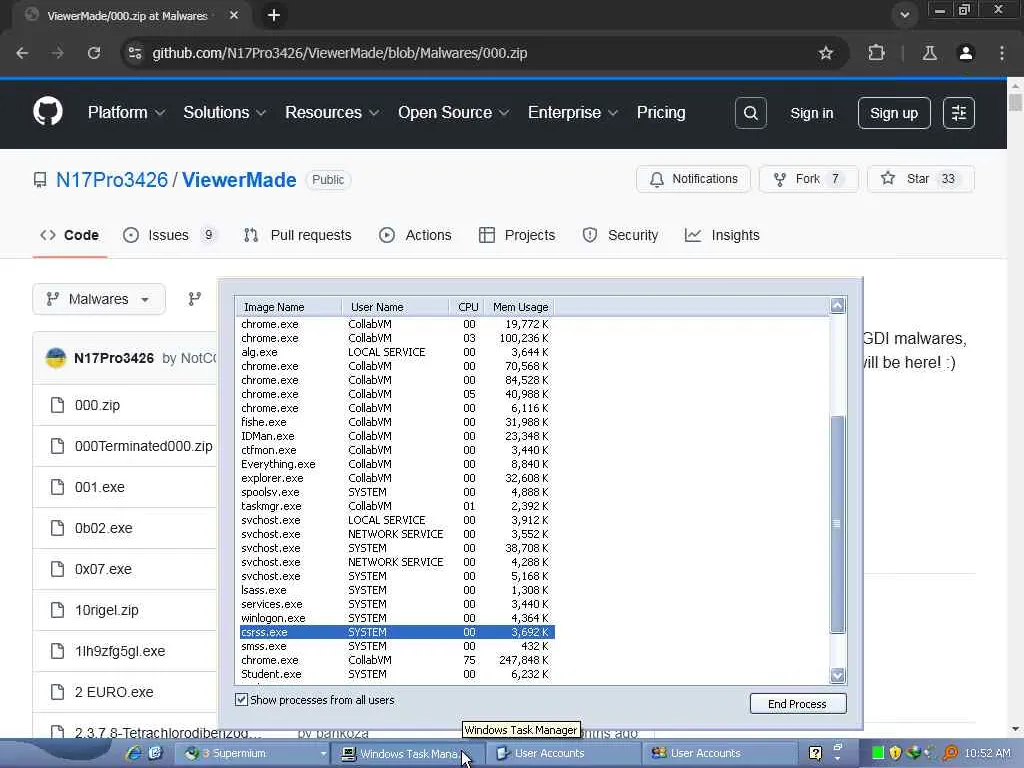Expand the Resources menu
Viewport: 1024px width, 768px height.
click(x=332, y=112)
